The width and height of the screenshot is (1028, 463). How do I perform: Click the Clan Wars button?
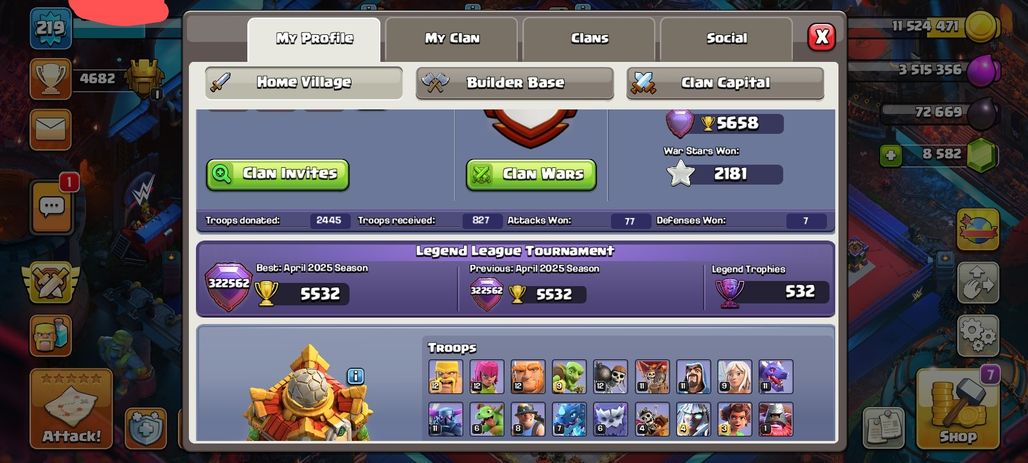point(531,174)
